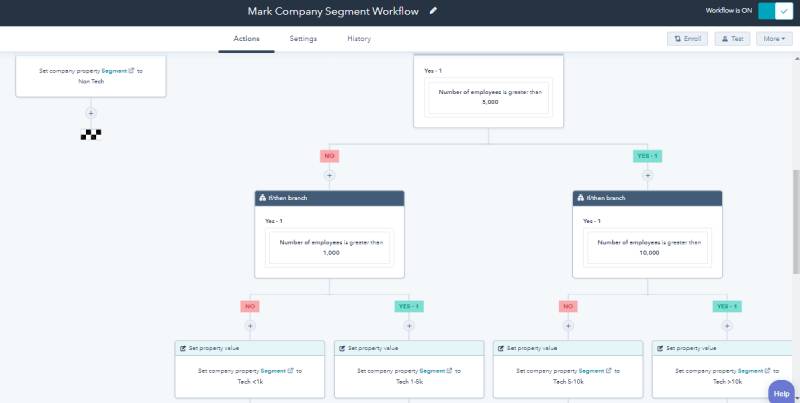Add action under YES branch of 10,000 condition

click(x=727, y=325)
